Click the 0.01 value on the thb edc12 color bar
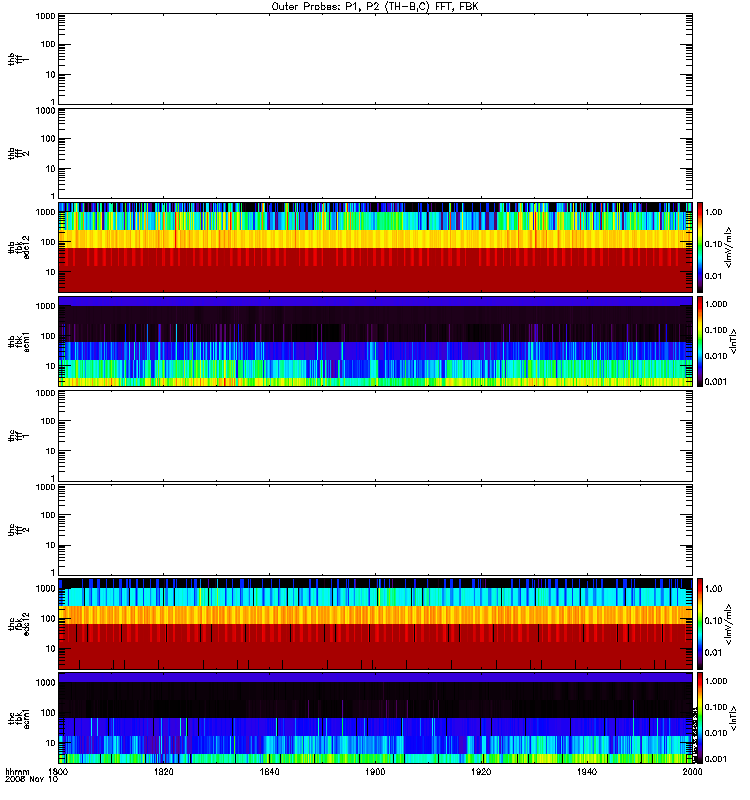 [713, 277]
